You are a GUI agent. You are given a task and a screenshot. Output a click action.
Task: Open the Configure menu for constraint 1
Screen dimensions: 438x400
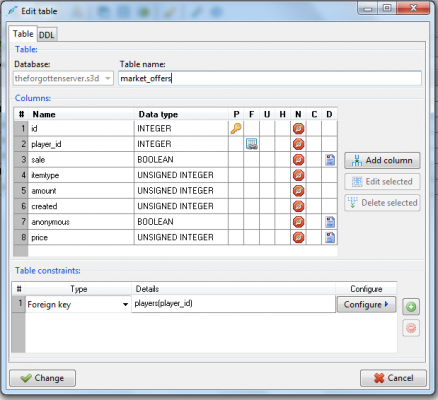click(366, 304)
